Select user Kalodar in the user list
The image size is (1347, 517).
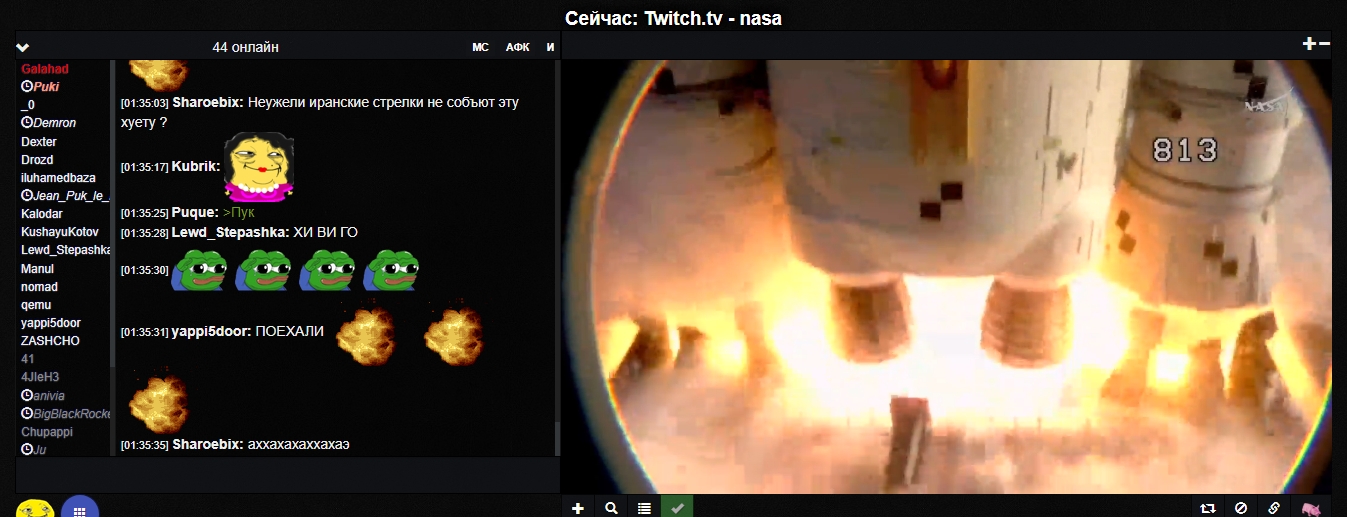pos(42,214)
